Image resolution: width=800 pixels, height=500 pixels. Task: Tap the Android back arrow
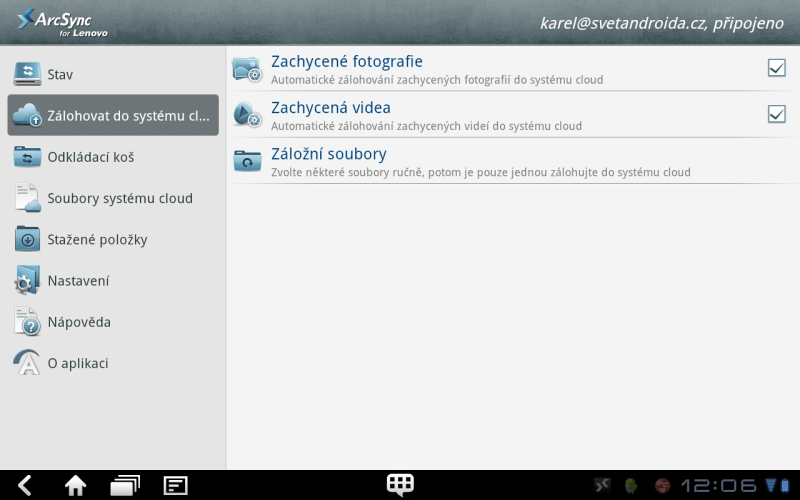point(24,485)
